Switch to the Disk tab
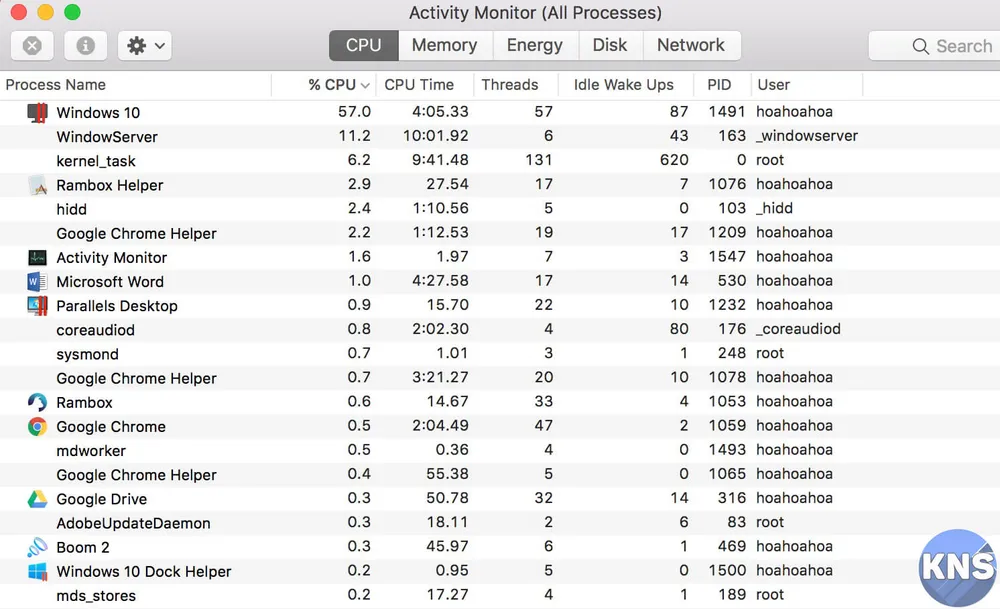1000x609 pixels. click(x=610, y=45)
